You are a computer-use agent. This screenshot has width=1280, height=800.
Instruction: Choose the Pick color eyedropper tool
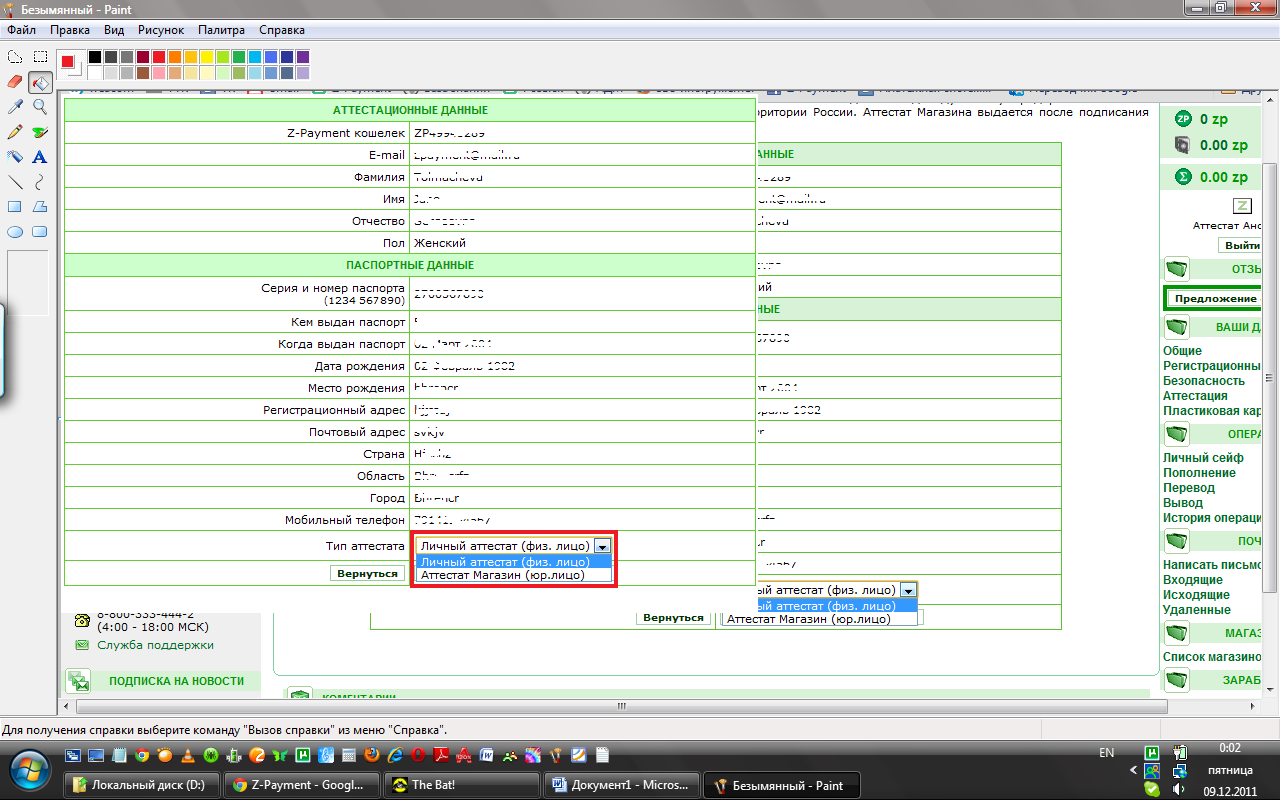(15, 106)
